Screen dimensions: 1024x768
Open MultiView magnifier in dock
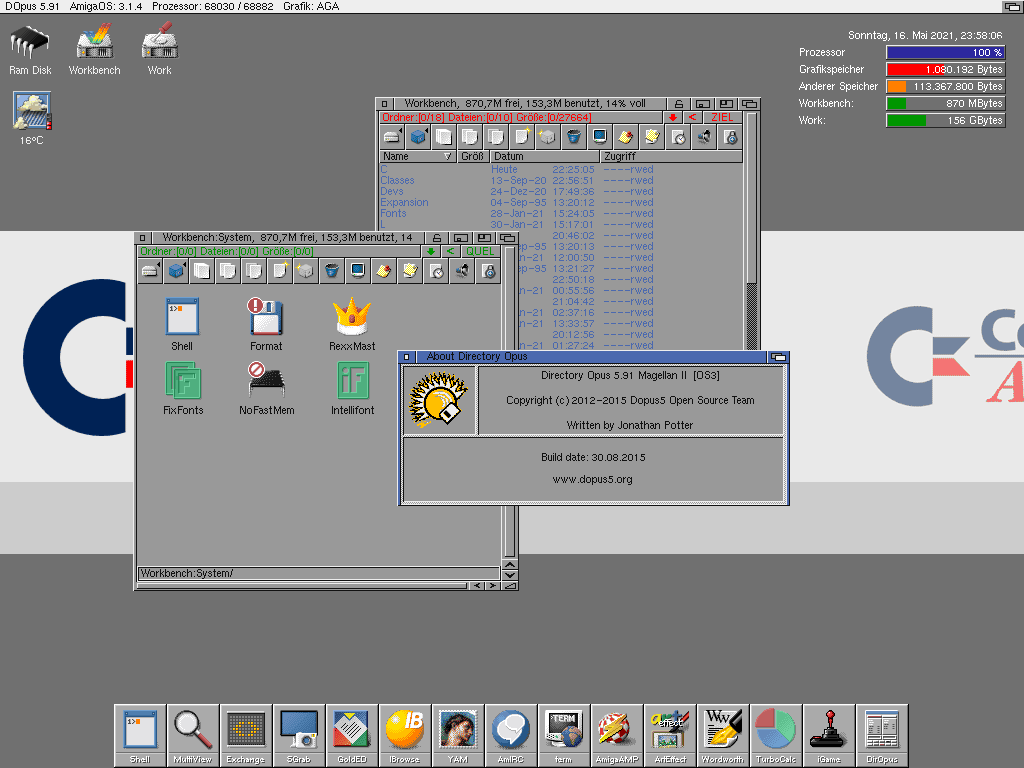coord(193,735)
